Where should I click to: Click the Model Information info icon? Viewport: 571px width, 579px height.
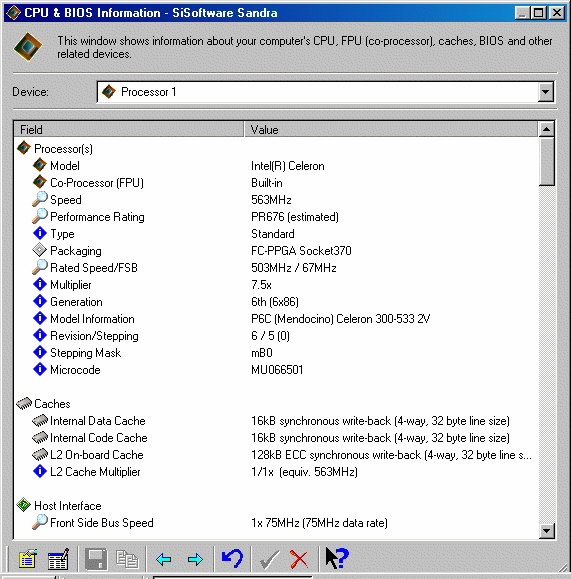coord(40,318)
